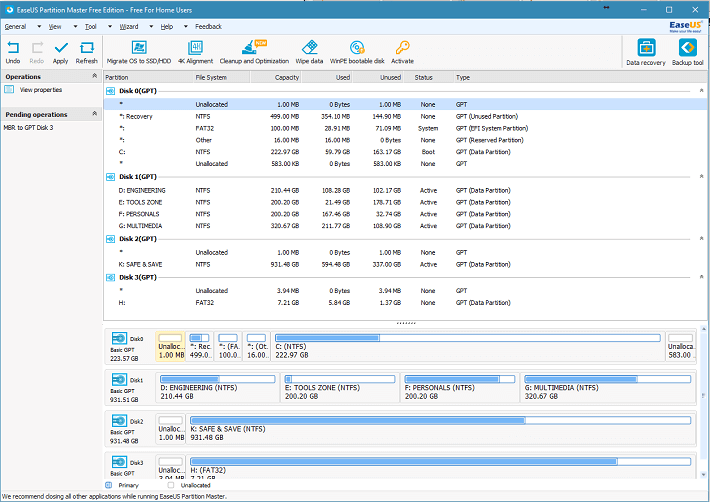Click the Activate key icon
The width and height of the screenshot is (710, 502).
[x=402, y=48]
